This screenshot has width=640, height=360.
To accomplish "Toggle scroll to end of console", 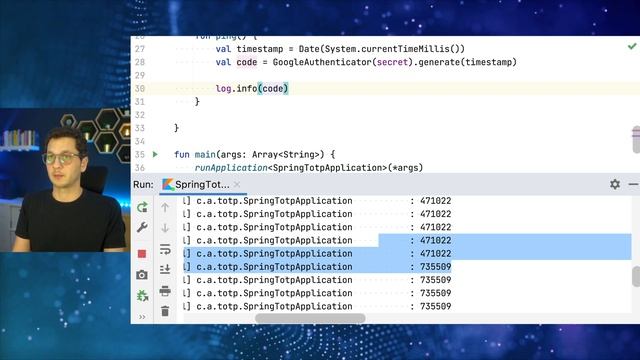I will [165, 269].
